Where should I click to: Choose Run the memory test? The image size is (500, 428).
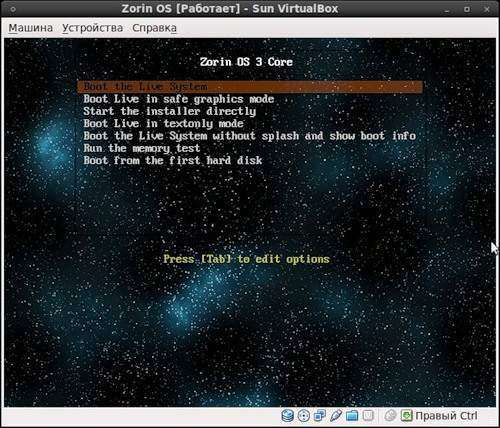[142, 148]
